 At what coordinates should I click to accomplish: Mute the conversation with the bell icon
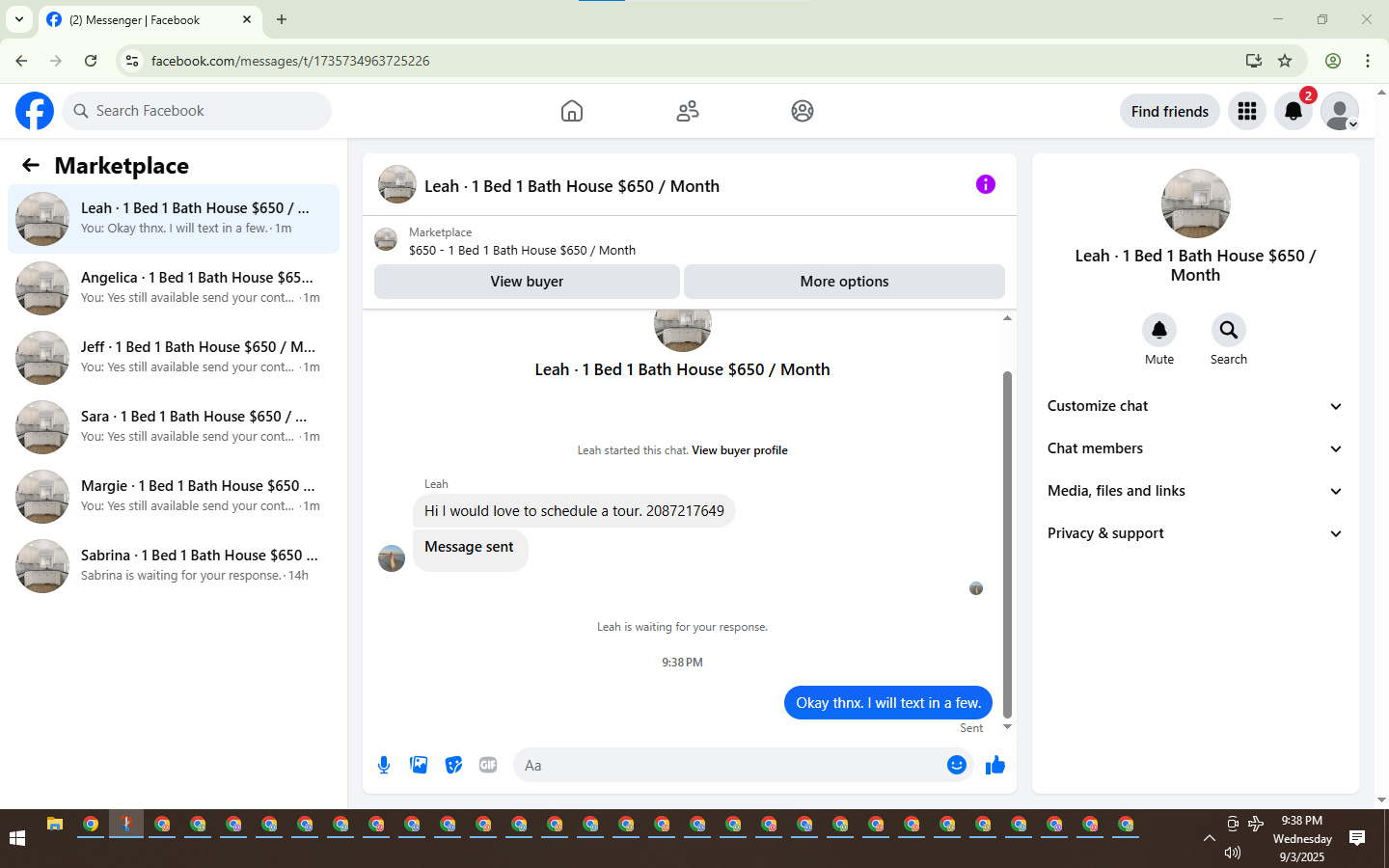pyautogui.click(x=1159, y=330)
